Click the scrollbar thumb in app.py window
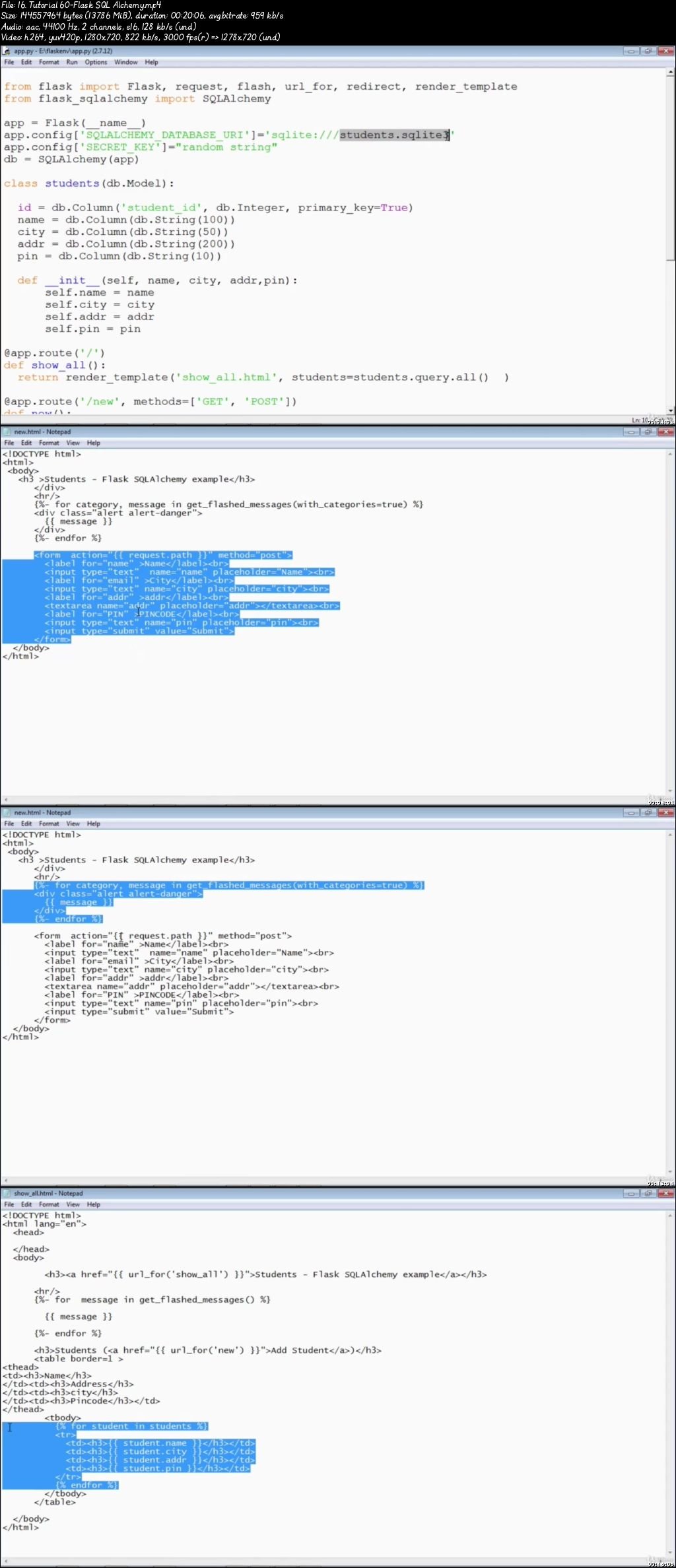Screen dimensions: 676x1568 coord(671,168)
